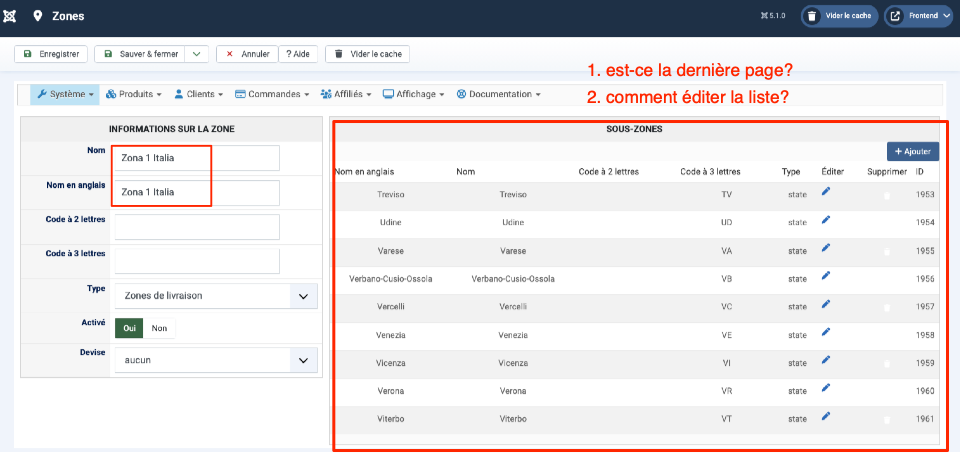Click the trash icon in header cache button
Viewport: 960px width, 453px height.
pos(812,17)
